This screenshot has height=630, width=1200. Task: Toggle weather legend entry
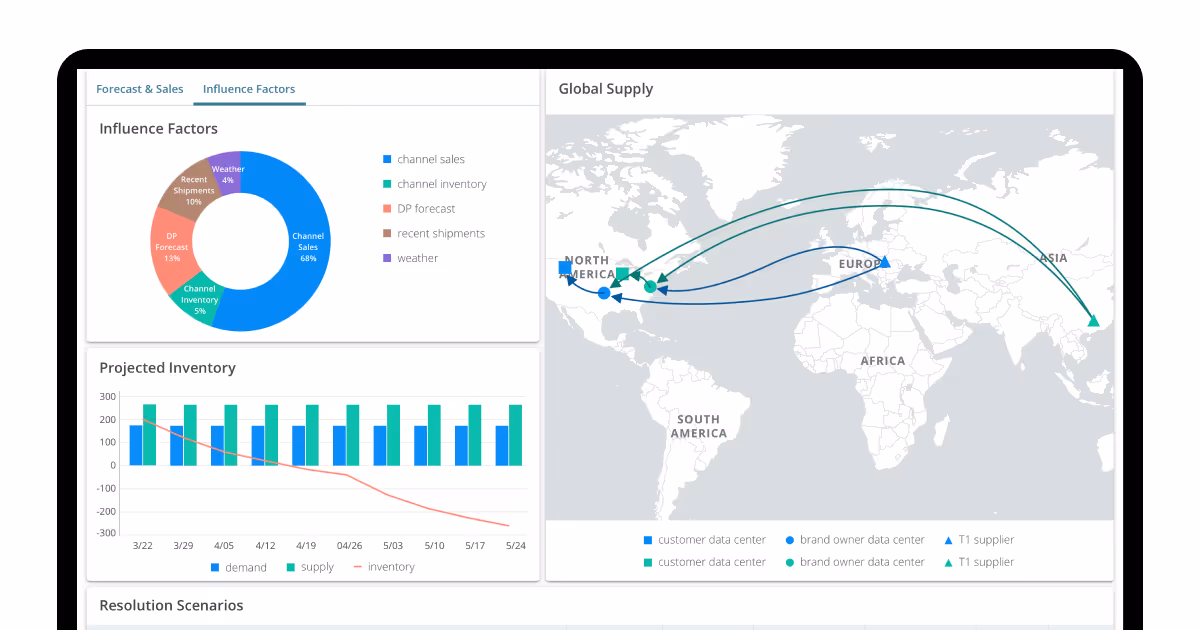tap(411, 258)
